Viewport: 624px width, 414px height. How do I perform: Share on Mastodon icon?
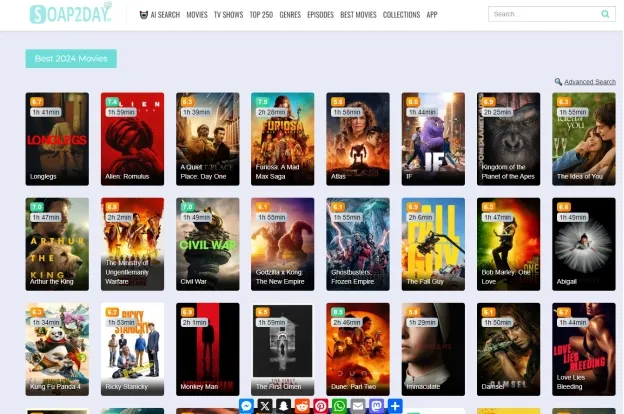tap(376, 406)
